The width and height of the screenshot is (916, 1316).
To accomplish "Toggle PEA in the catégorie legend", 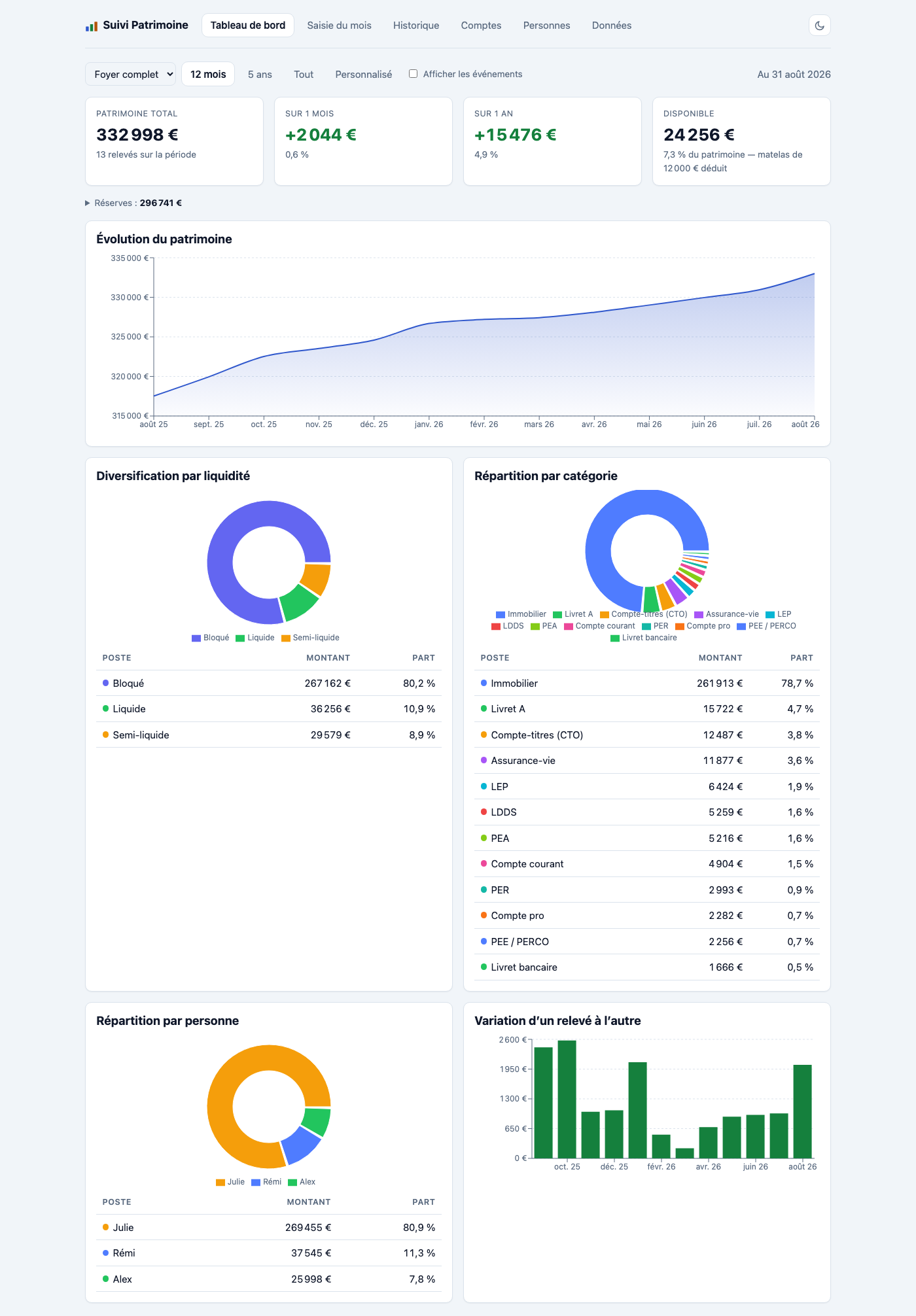I will click(x=544, y=626).
